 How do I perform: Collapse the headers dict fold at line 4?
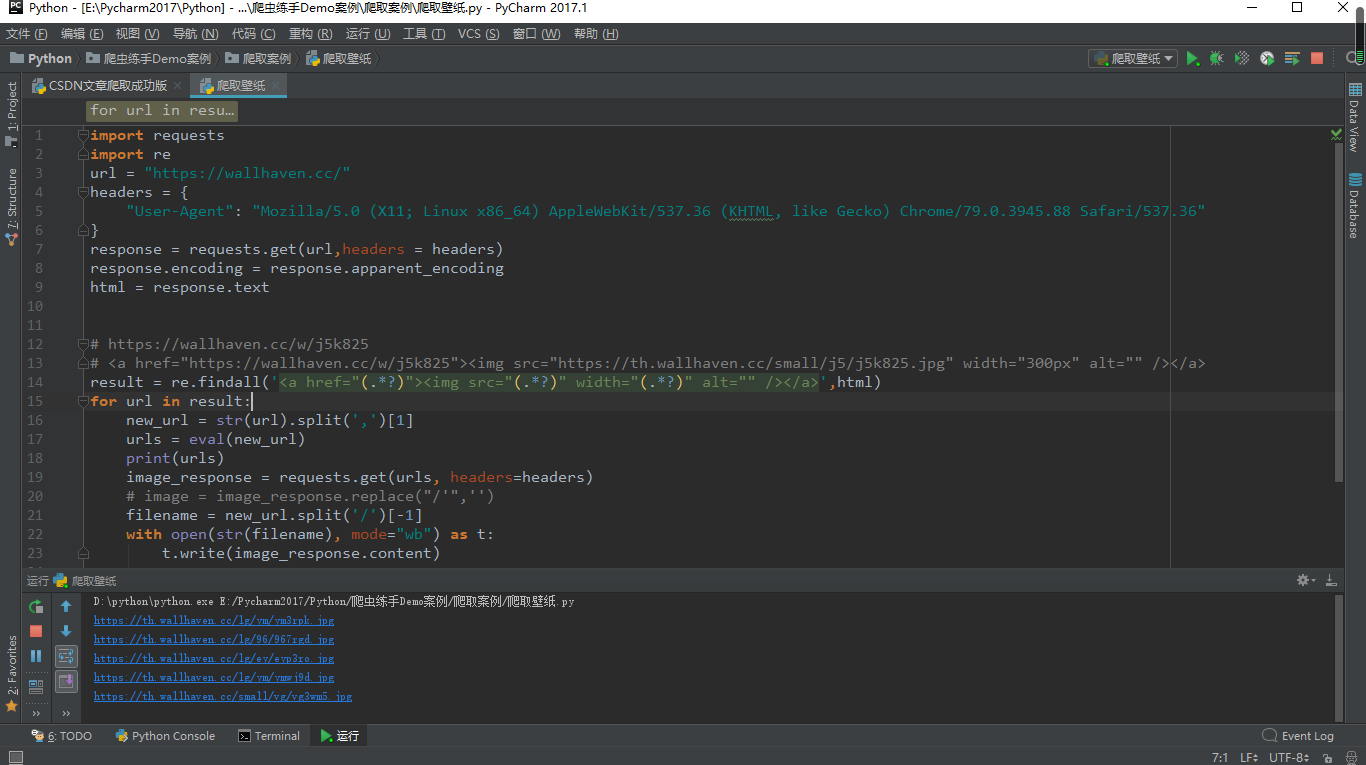tap(84, 192)
